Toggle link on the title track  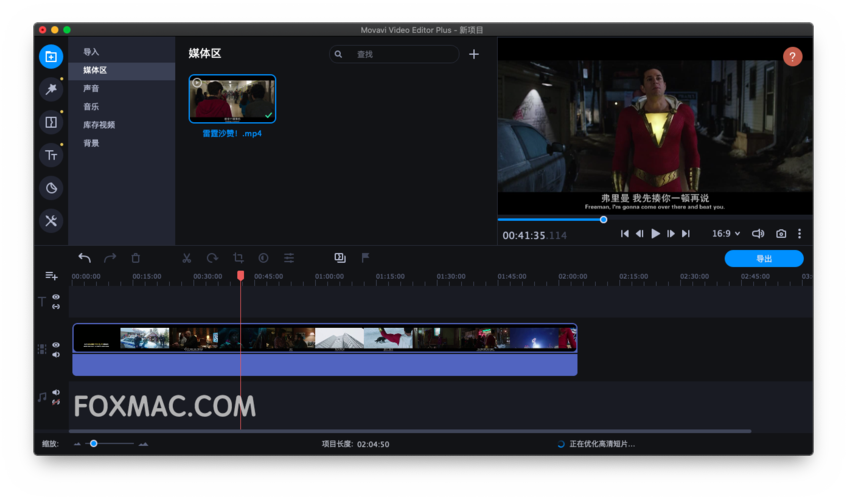point(56,307)
